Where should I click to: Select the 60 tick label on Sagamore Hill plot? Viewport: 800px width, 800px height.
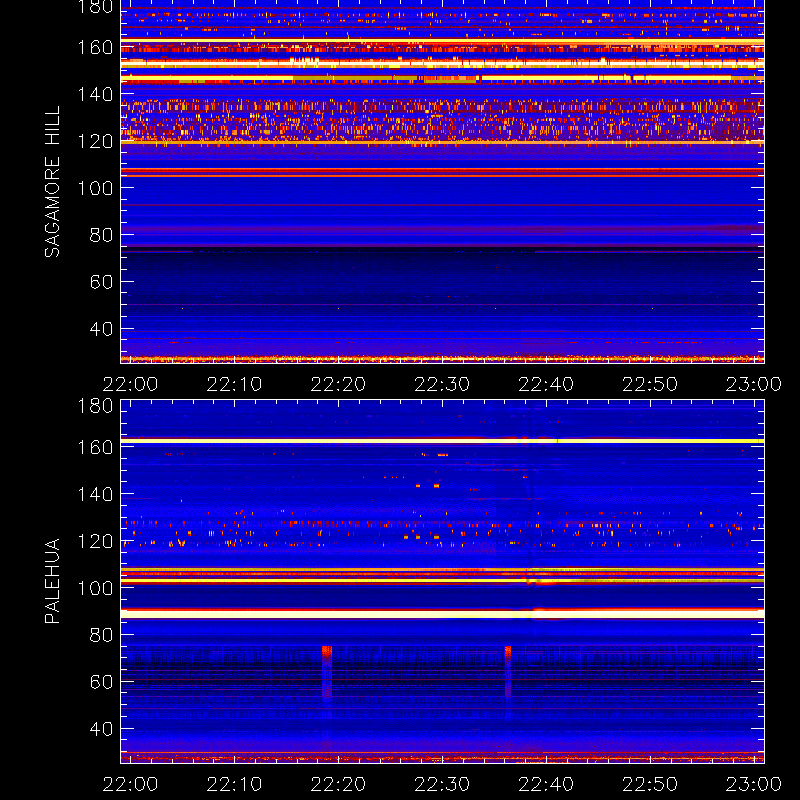[x=101, y=282]
